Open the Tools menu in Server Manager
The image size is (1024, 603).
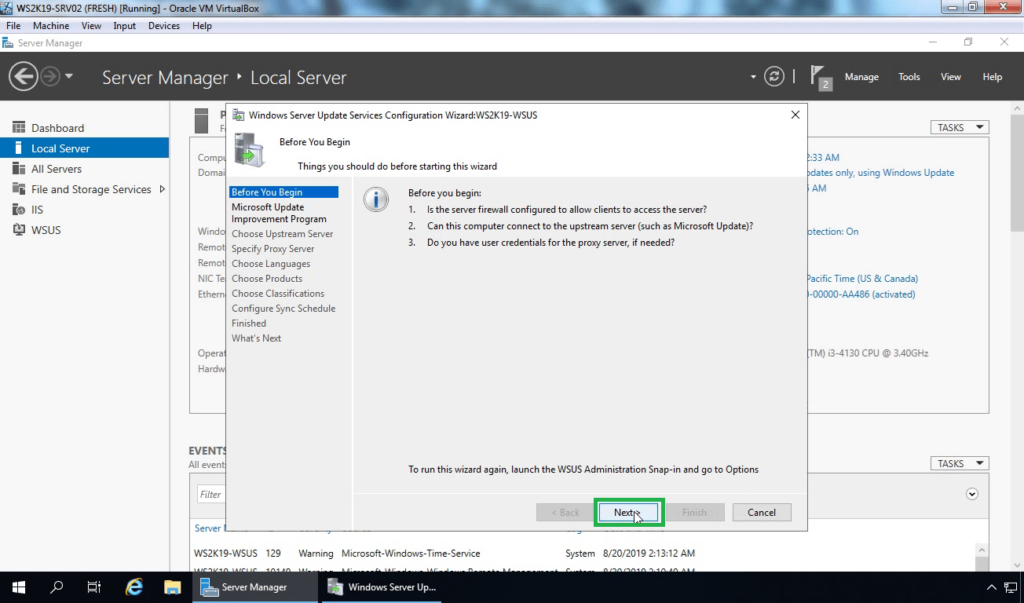tap(908, 76)
